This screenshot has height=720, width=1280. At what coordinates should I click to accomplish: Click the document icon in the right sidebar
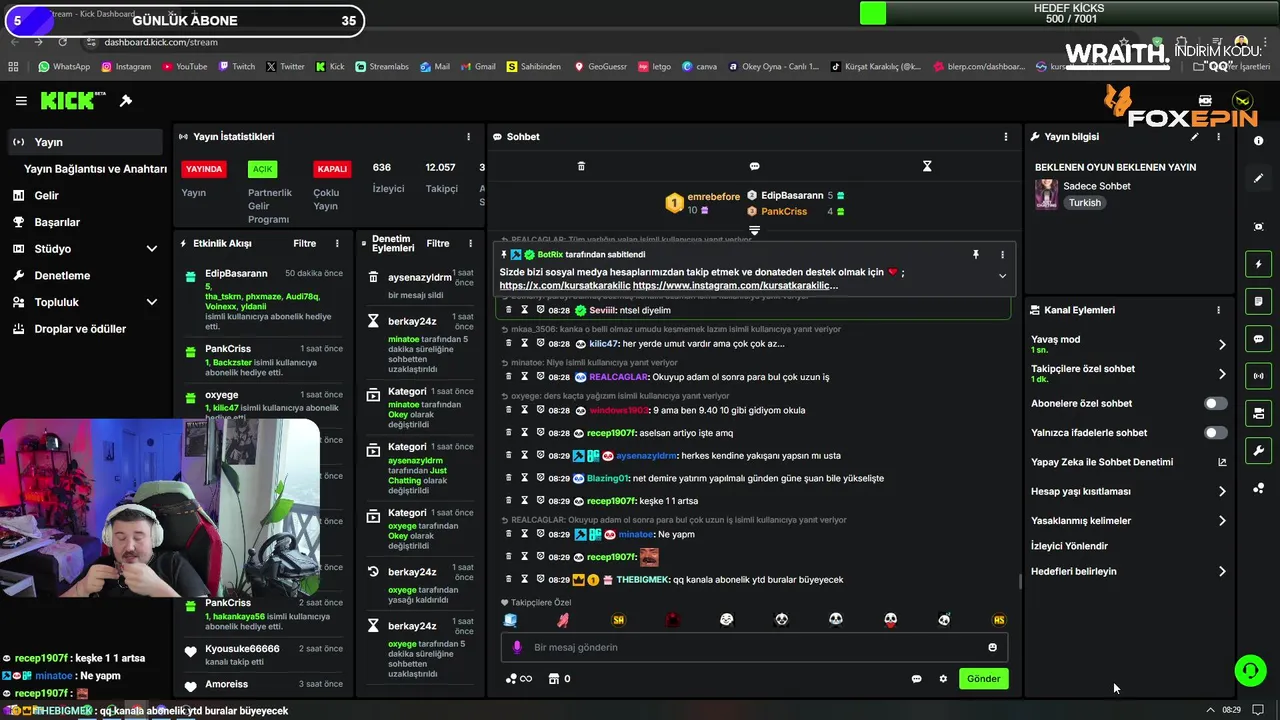click(1258, 301)
